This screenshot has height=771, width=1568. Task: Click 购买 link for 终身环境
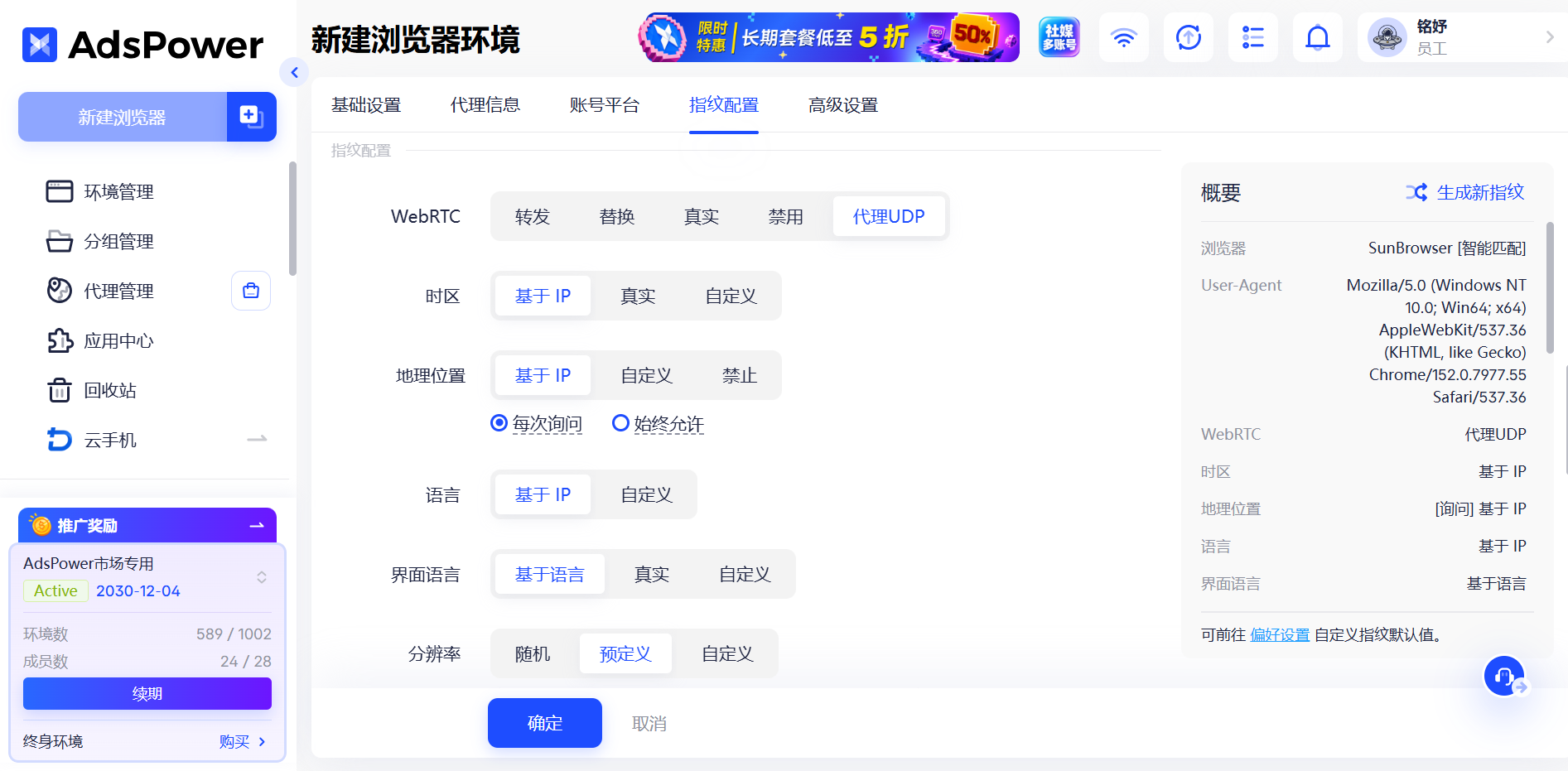[234, 741]
